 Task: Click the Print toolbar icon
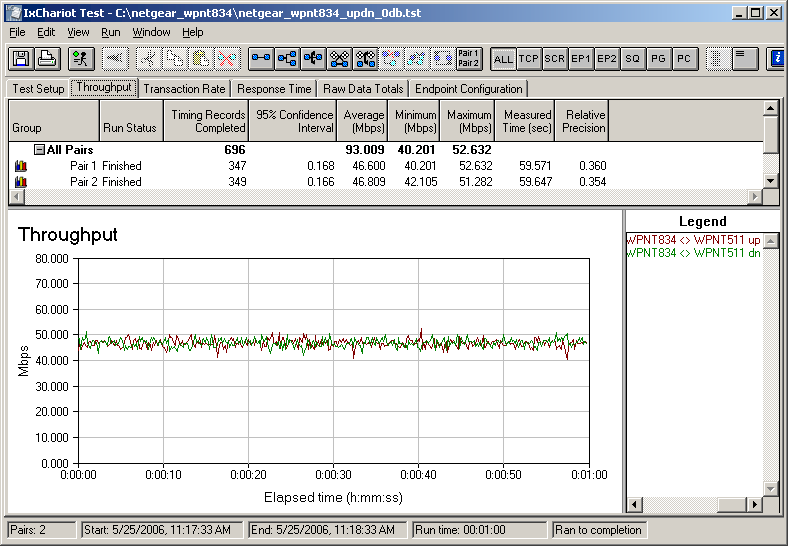[x=48, y=59]
